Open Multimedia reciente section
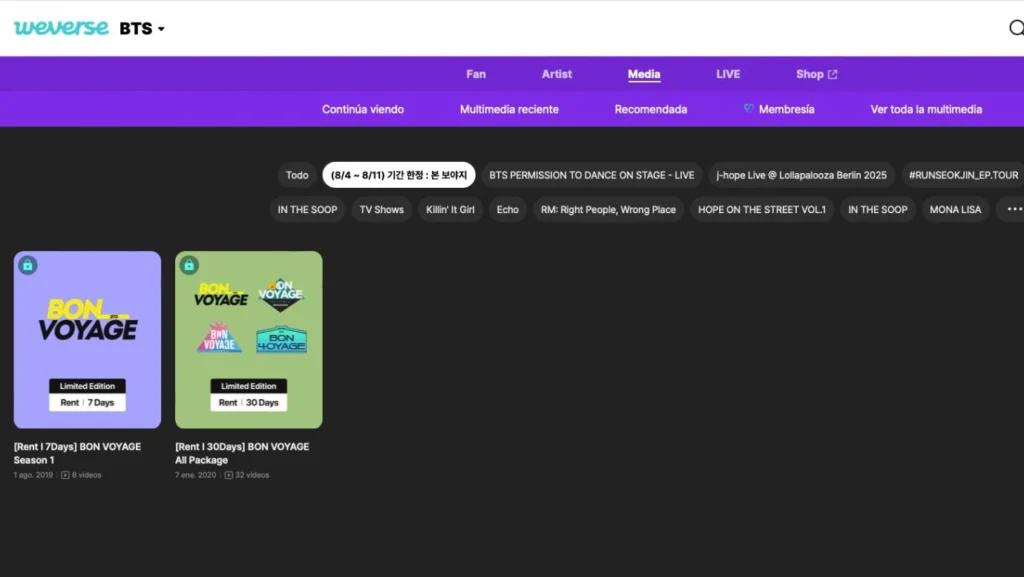Image resolution: width=1024 pixels, height=577 pixels. coord(509,110)
